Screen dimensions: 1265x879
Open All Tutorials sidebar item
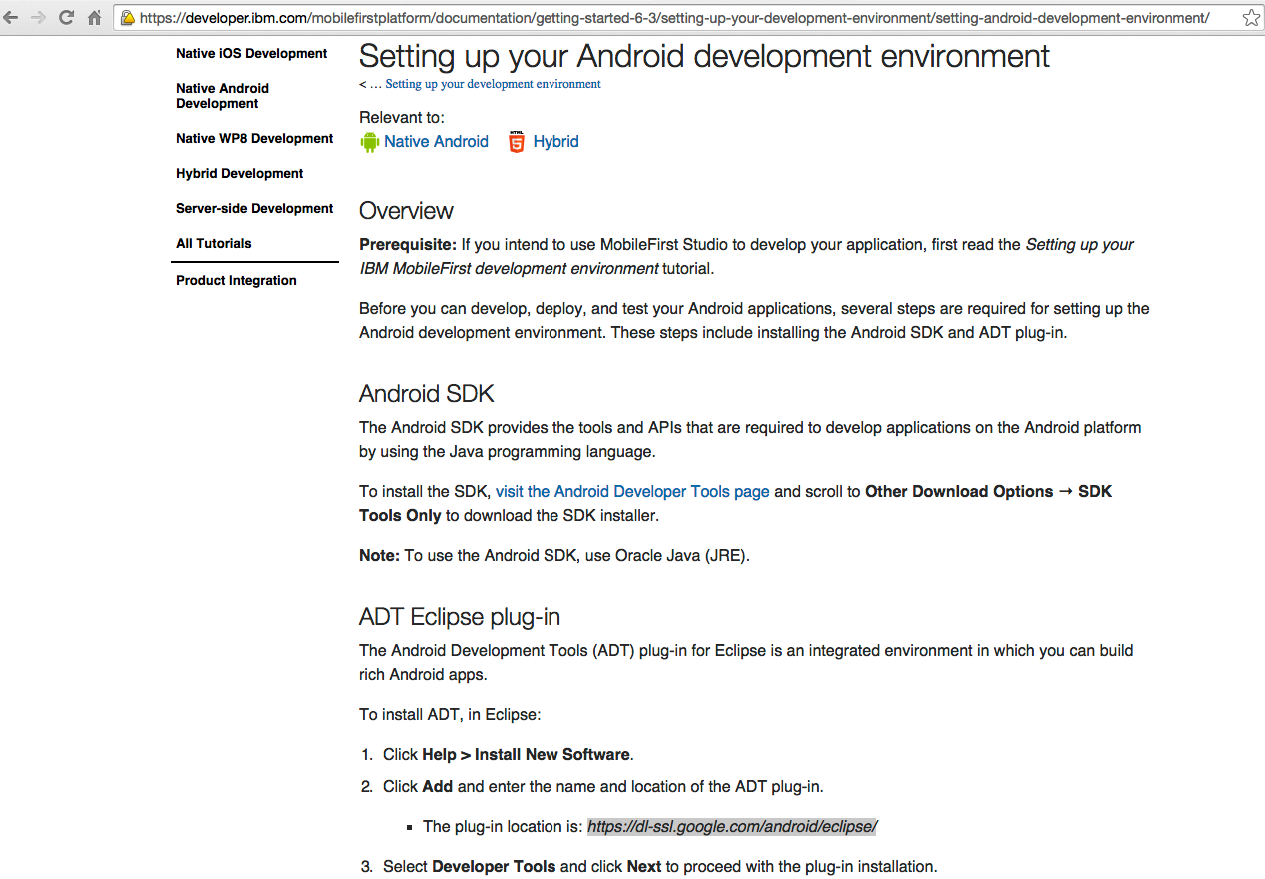[x=214, y=244]
